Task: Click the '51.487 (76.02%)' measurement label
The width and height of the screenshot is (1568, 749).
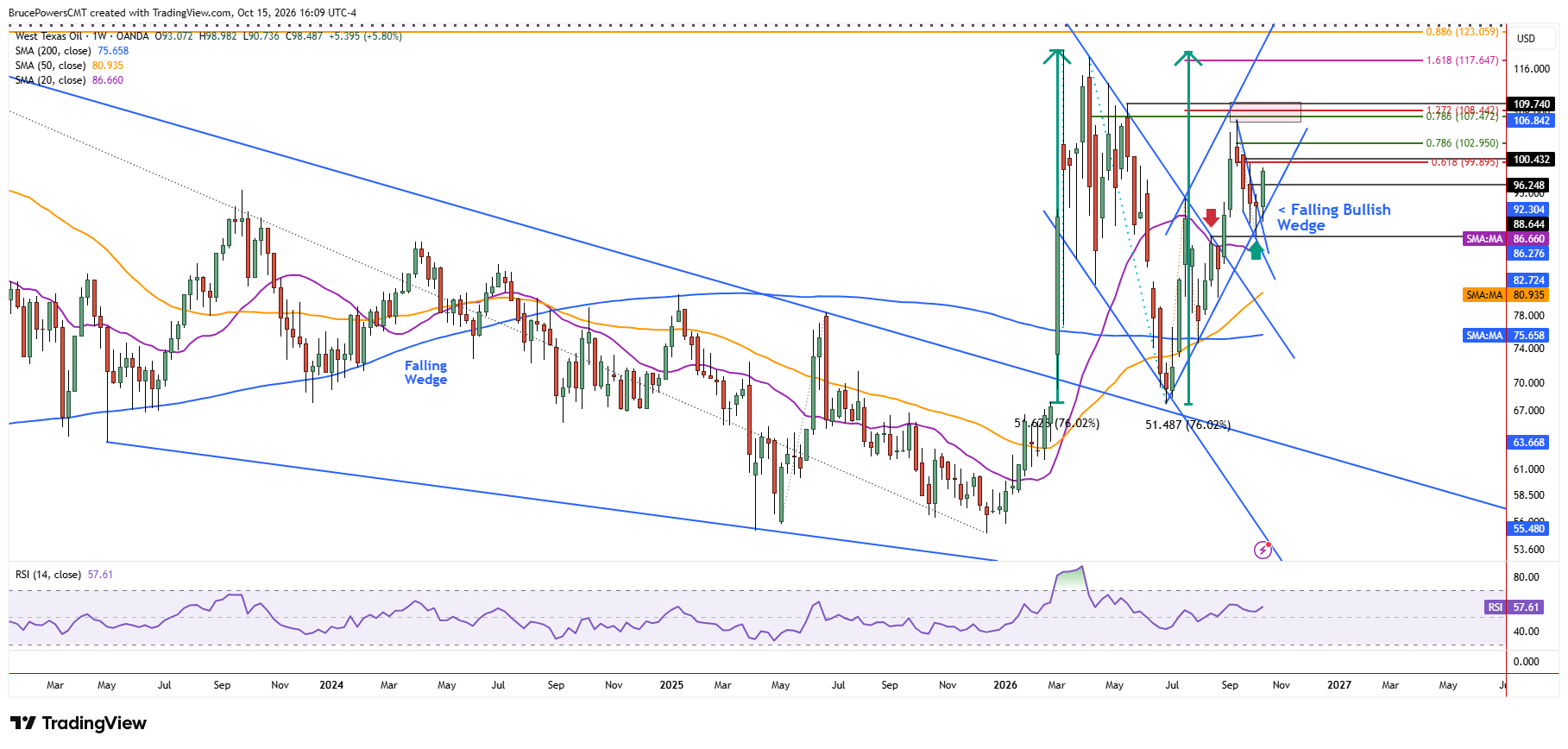Action: coord(1188,425)
